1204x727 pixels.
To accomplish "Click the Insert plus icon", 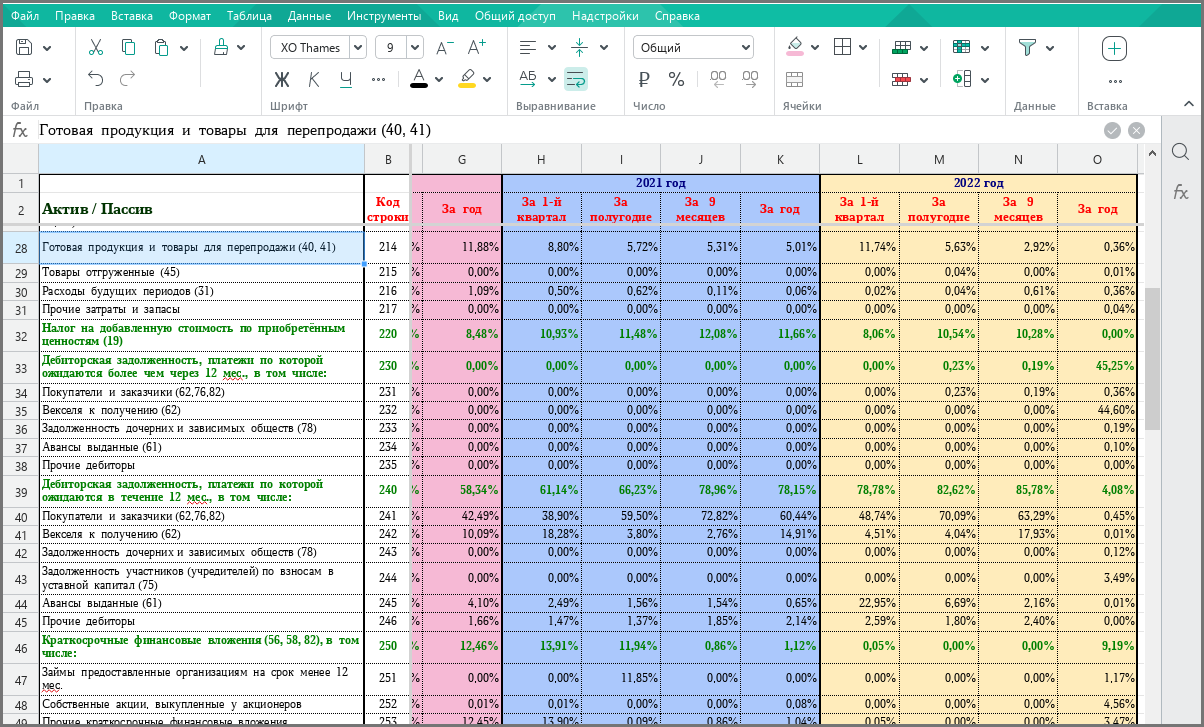I will (x=1115, y=47).
